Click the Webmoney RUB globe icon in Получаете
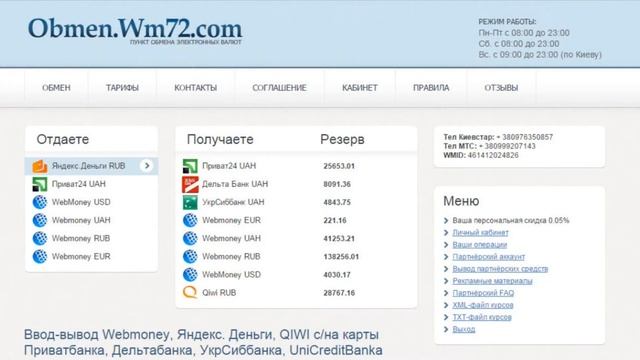This screenshot has width=640, height=360. (x=190, y=256)
